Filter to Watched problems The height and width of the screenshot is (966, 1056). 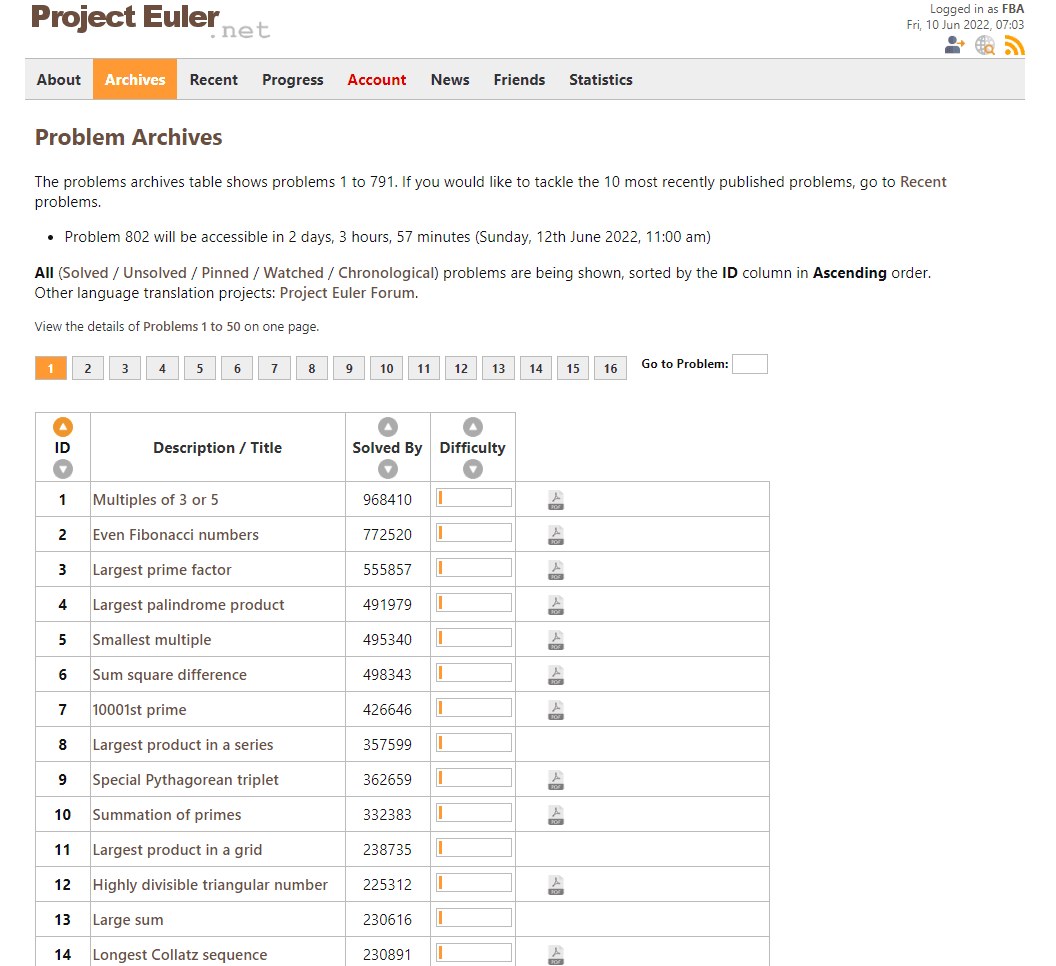click(294, 273)
